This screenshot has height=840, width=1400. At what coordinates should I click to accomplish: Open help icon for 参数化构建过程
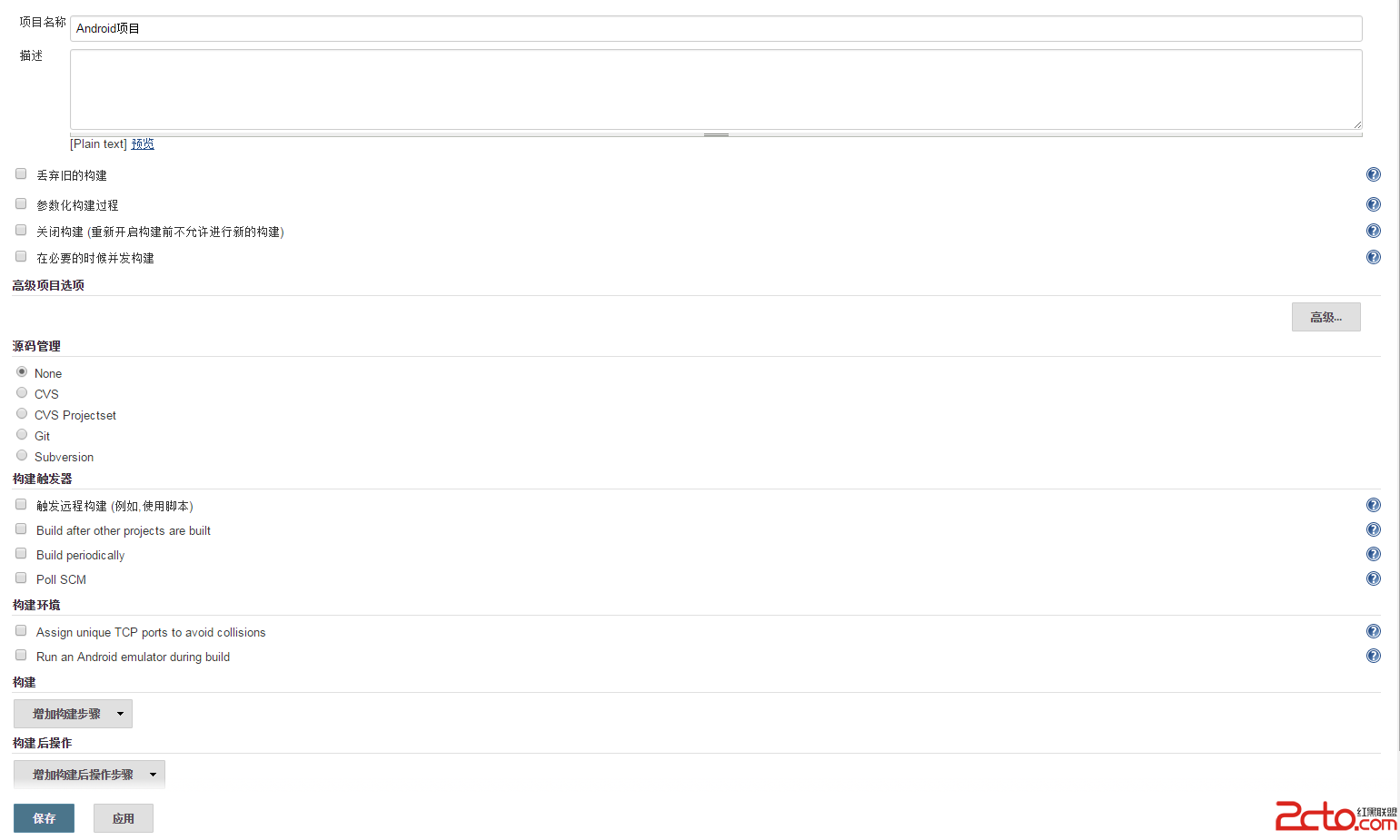click(x=1373, y=204)
